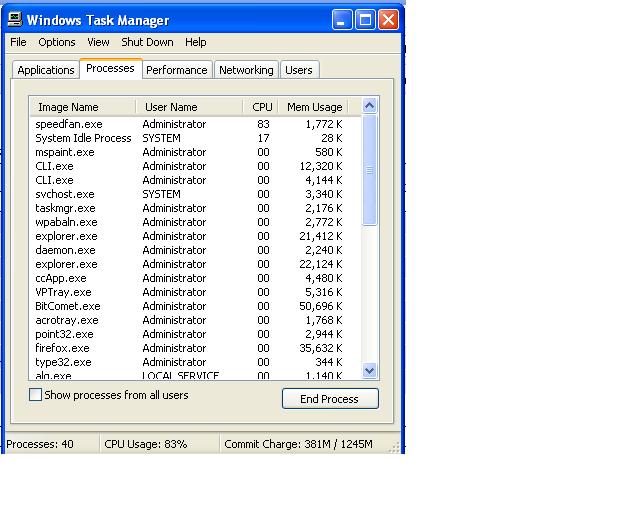Click the End Process button

(x=330, y=398)
